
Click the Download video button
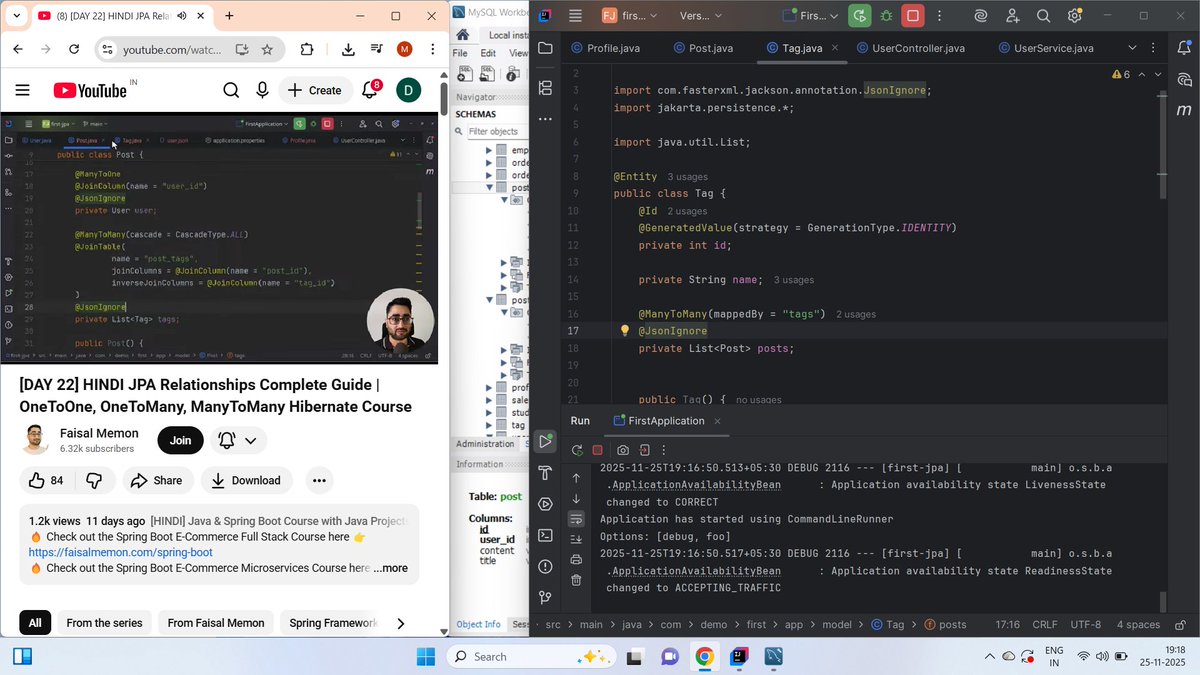click(246, 480)
